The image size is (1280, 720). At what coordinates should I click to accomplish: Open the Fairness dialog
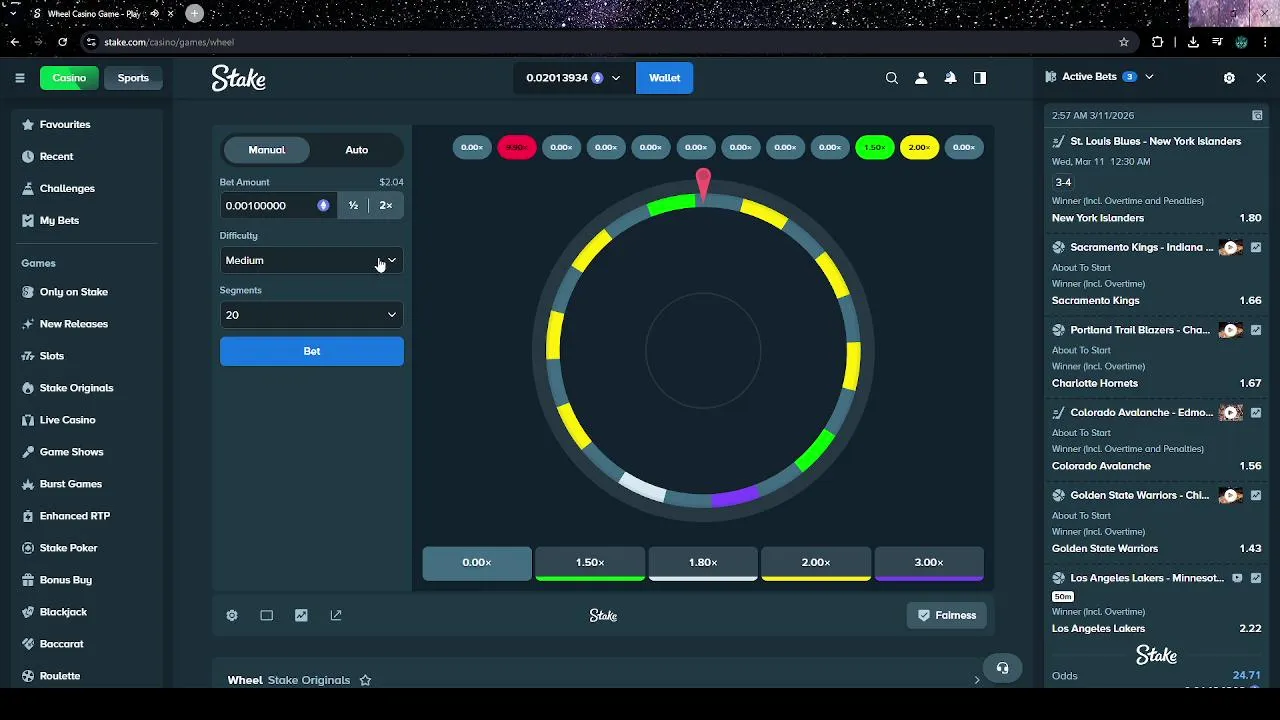(946, 616)
